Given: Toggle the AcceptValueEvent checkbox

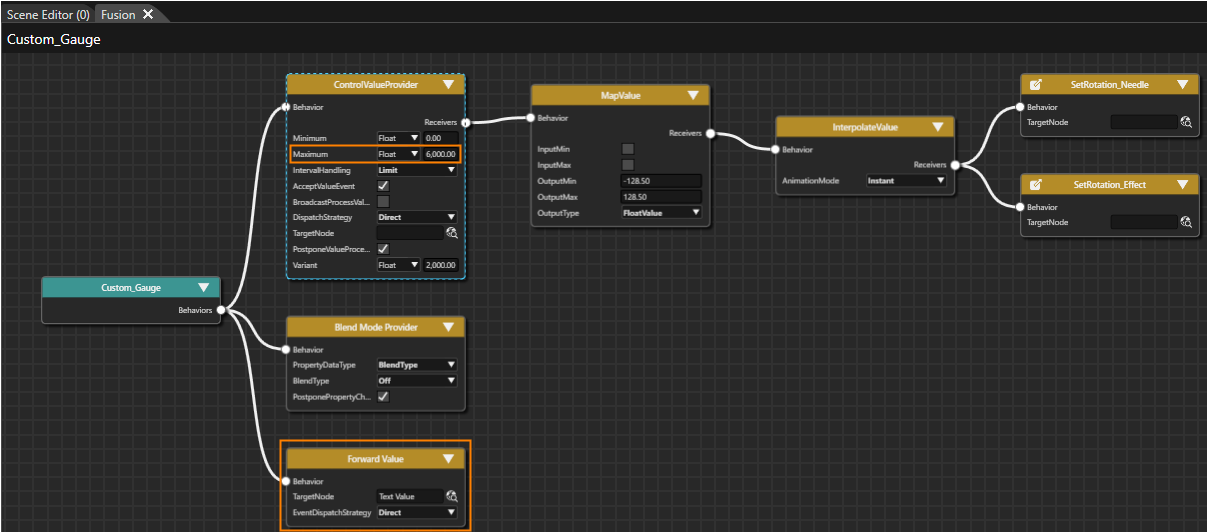Looking at the screenshot, I should tap(383, 186).
